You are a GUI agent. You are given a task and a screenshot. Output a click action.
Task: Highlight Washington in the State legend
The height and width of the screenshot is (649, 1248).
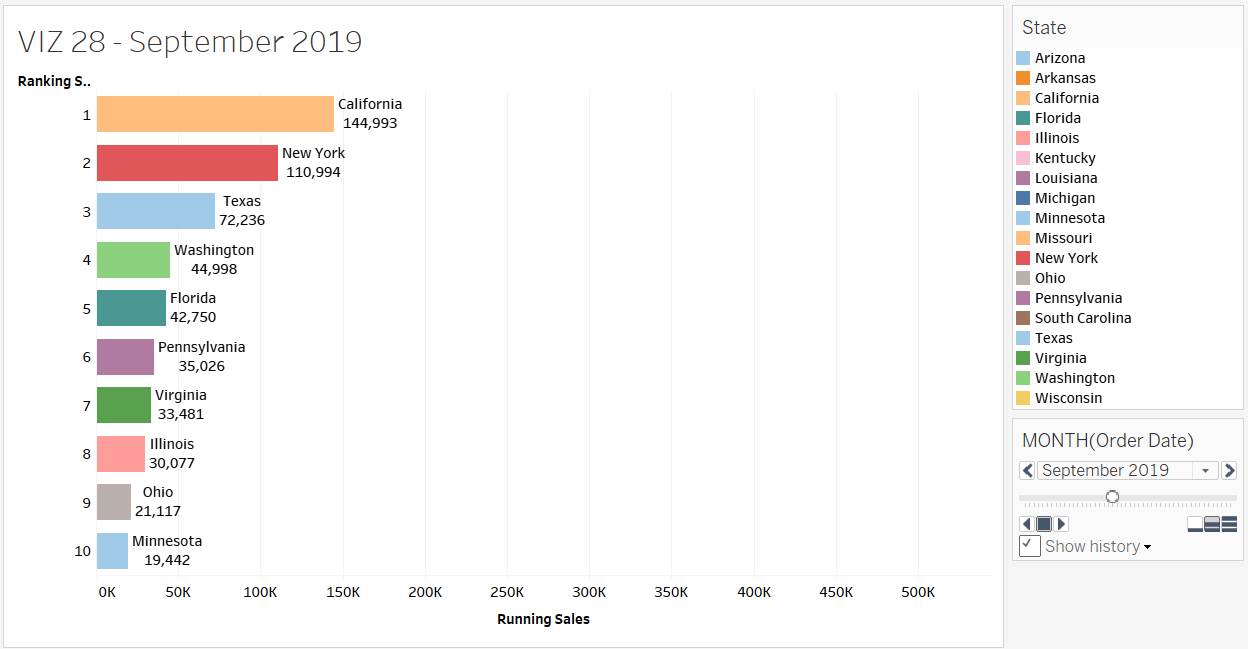click(x=1074, y=378)
